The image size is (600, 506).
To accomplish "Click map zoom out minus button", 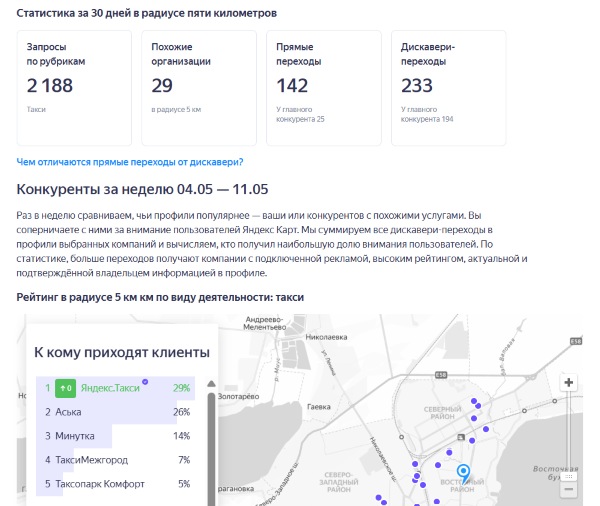I will tap(569, 489).
